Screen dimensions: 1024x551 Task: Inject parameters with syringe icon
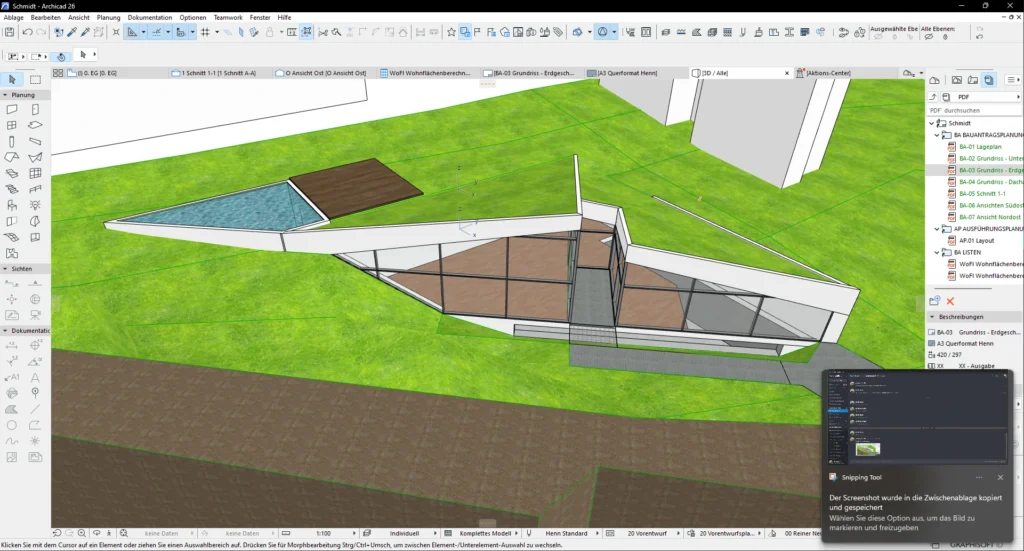85,32
